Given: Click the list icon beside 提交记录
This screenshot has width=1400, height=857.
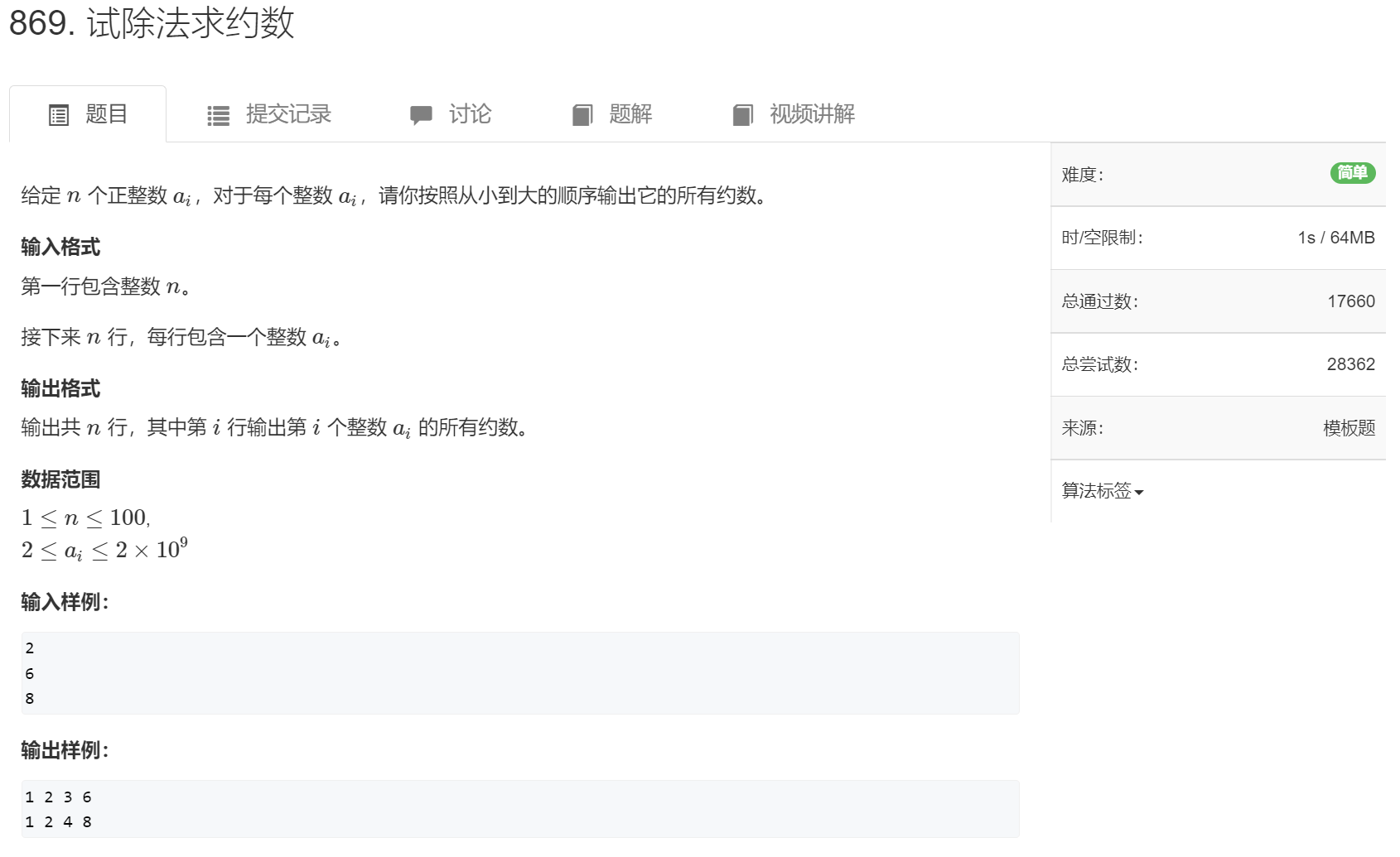Looking at the screenshot, I should tap(217, 113).
